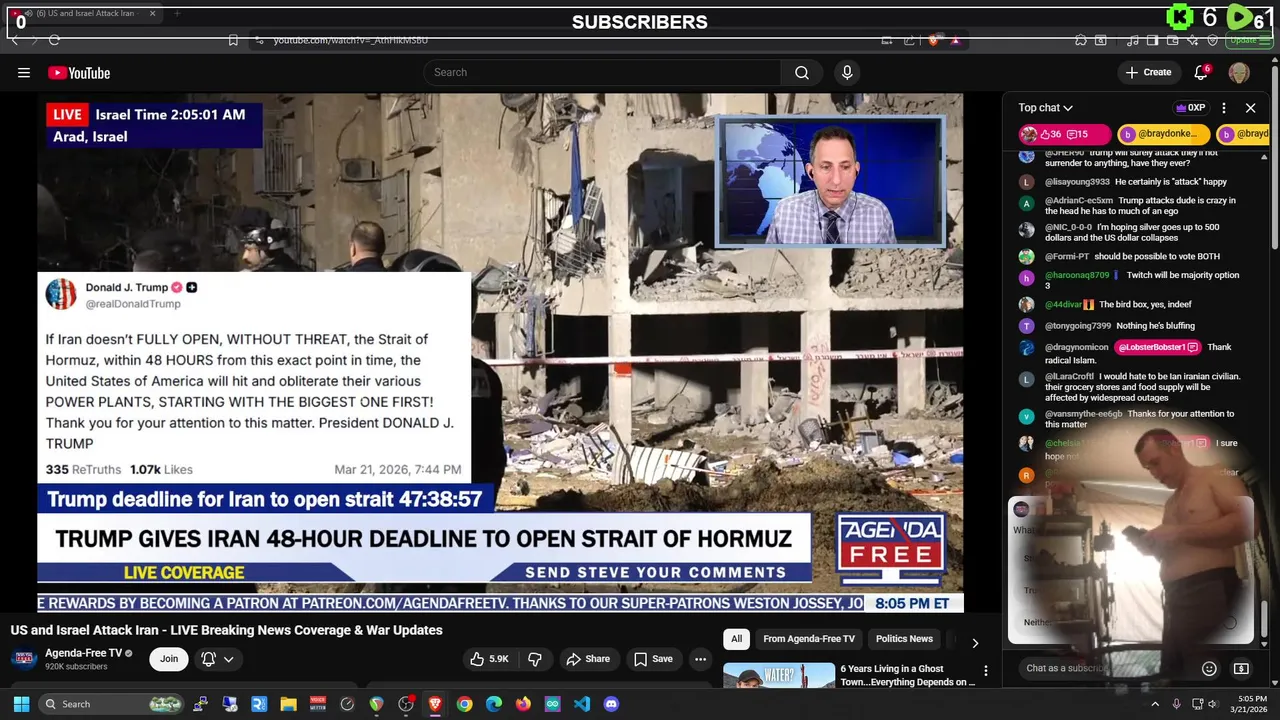Save the video to a playlist
Image resolution: width=1280 pixels, height=720 pixels.
point(653,659)
